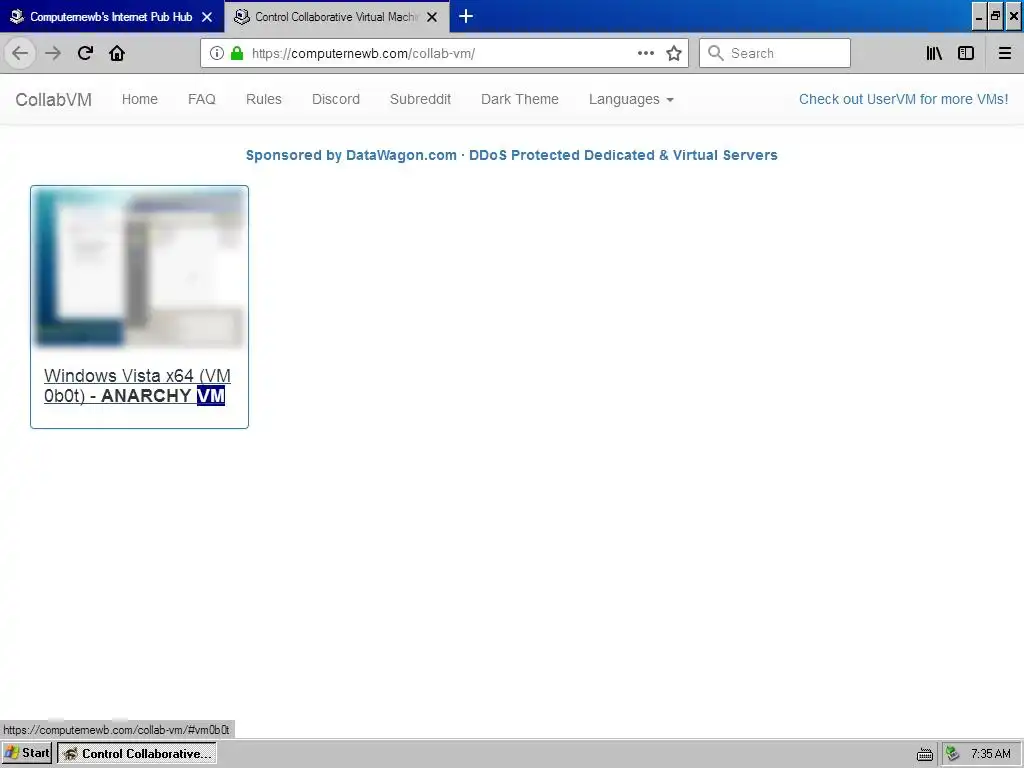Viewport: 1024px width, 768px height.
Task: Click the 7:35 AM clock
Action: [991, 754]
